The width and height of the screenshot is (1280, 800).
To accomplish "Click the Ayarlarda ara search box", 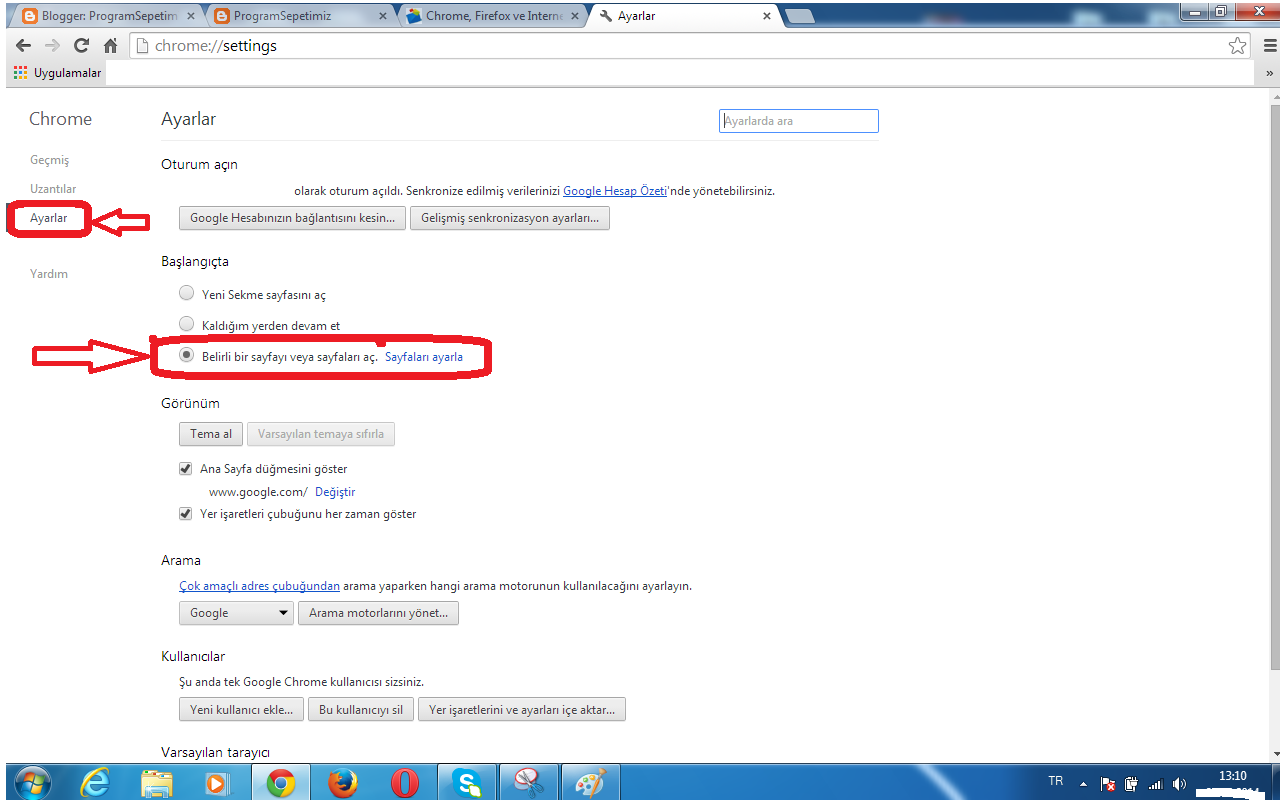I will [799, 121].
